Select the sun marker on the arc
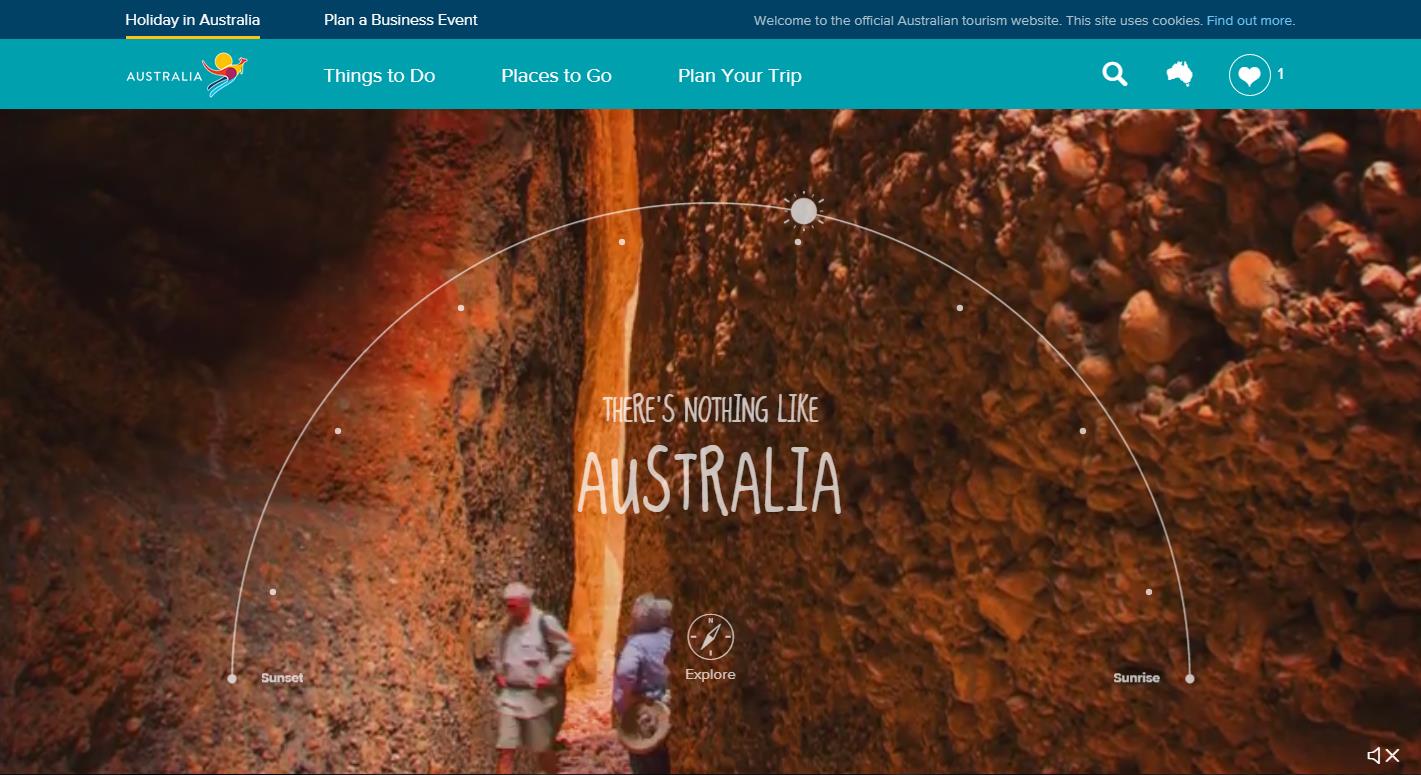The width and height of the screenshot is (1421, 775). 803,211
